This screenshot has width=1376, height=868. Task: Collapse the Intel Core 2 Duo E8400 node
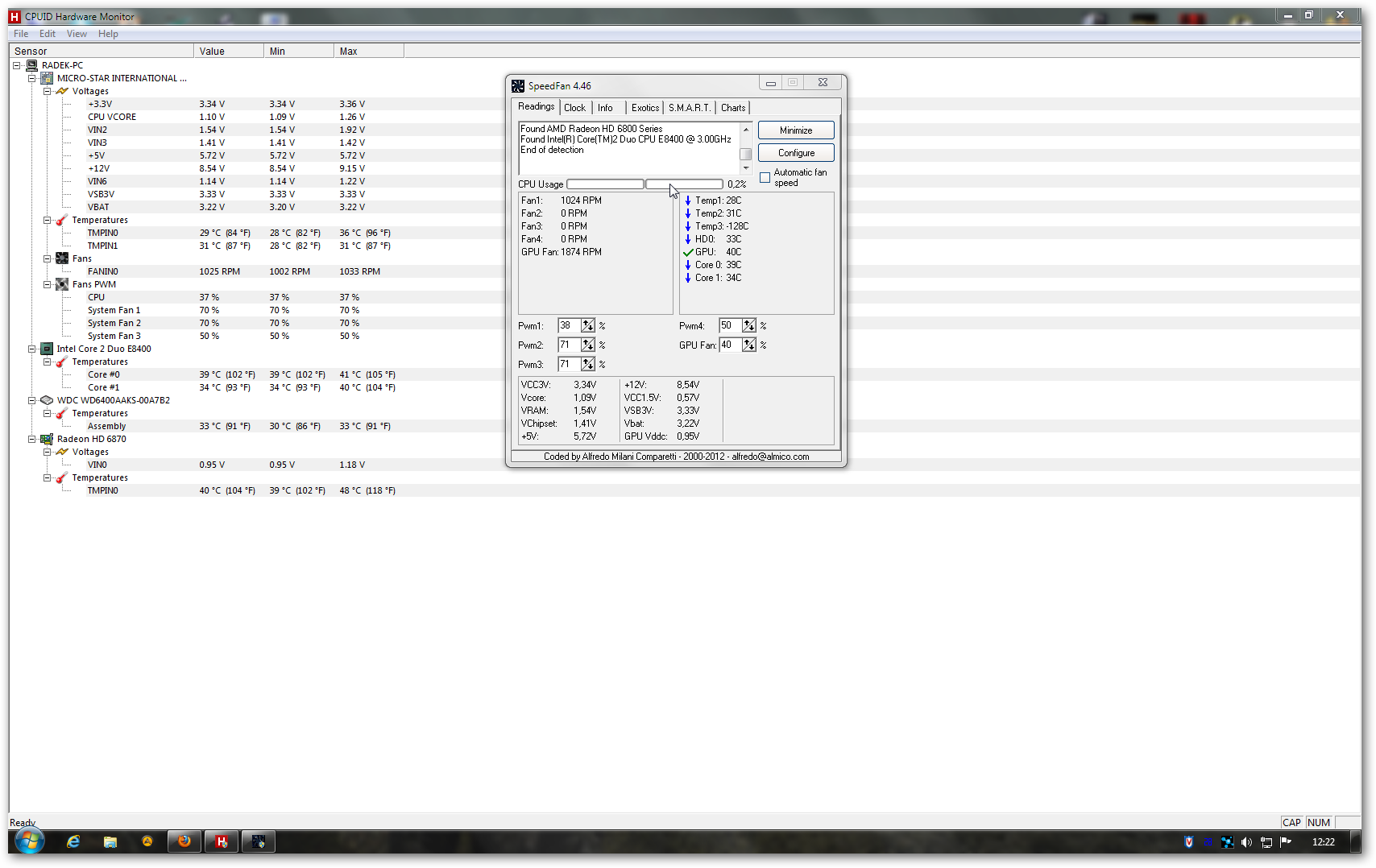point(31,349)
